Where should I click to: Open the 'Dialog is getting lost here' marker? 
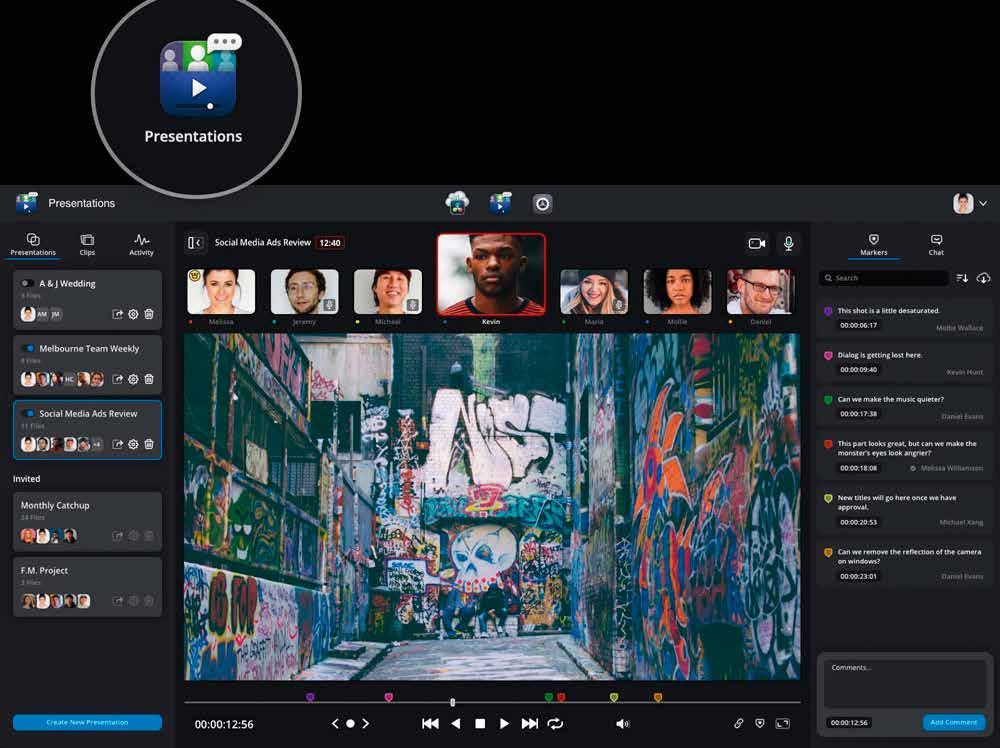[904, 362]
